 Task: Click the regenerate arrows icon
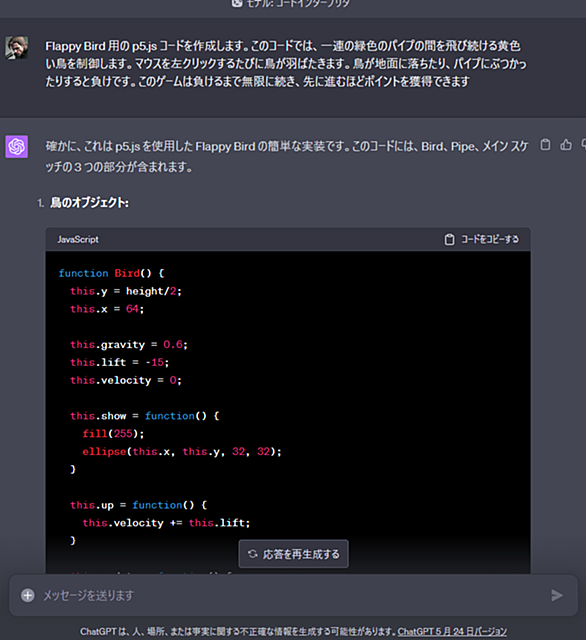point(253,554)
